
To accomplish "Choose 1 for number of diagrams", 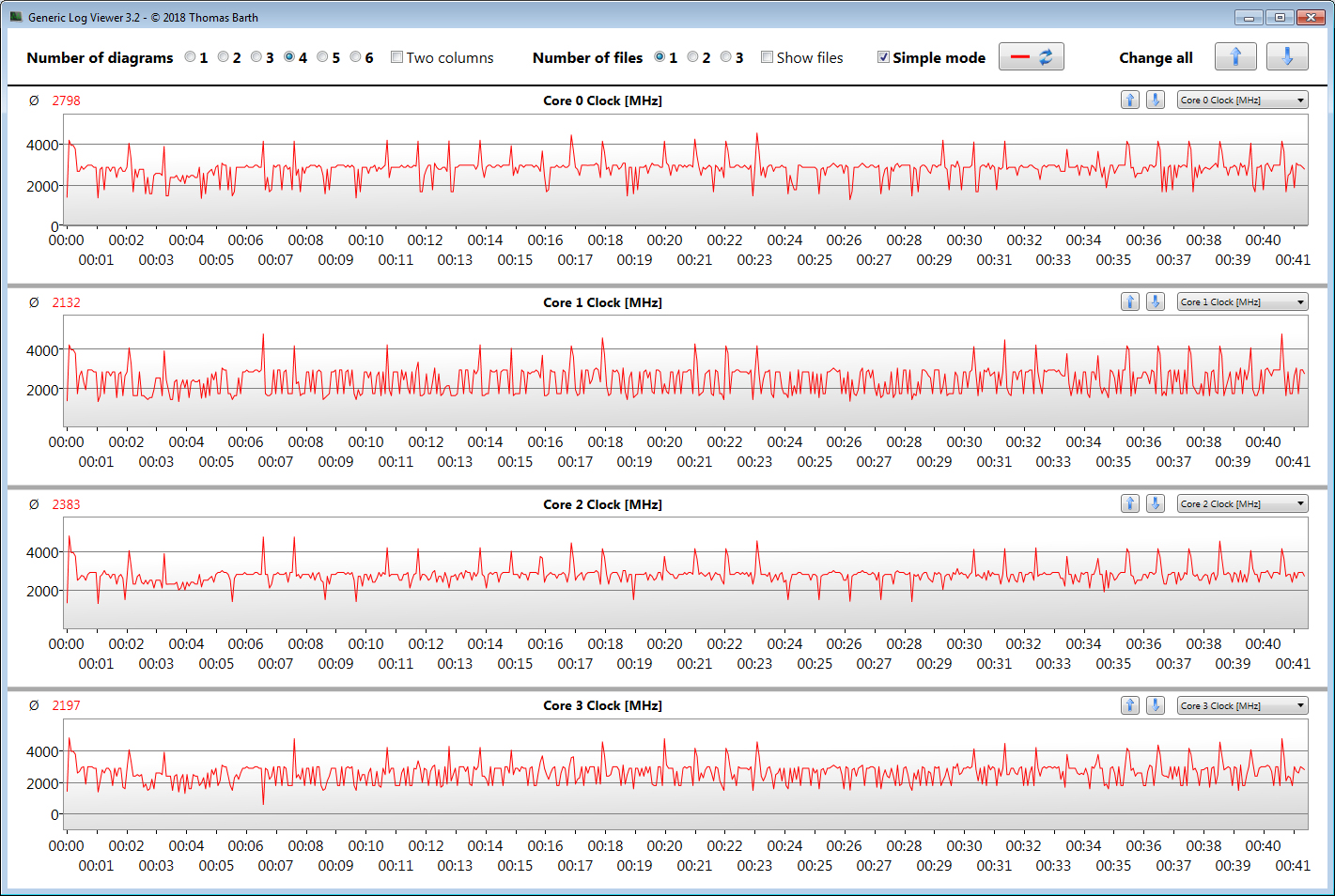I will click(191, 57).
